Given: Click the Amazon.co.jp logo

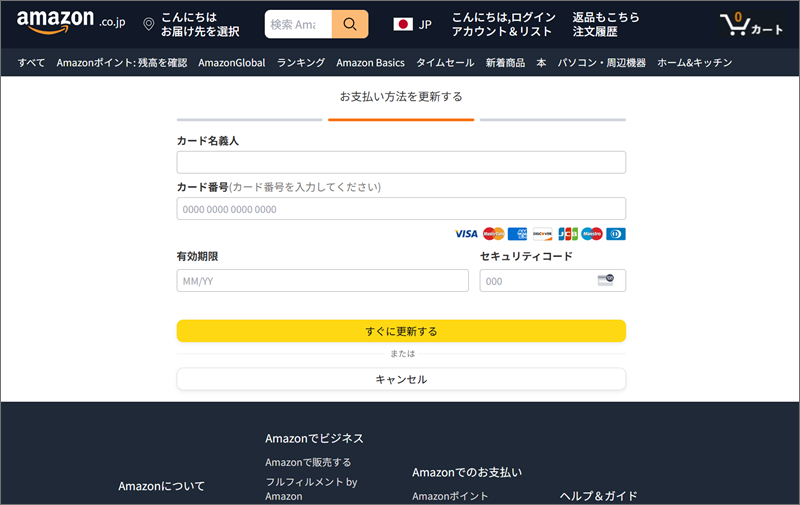Looking at the screenshot, I should click(71, 22).
